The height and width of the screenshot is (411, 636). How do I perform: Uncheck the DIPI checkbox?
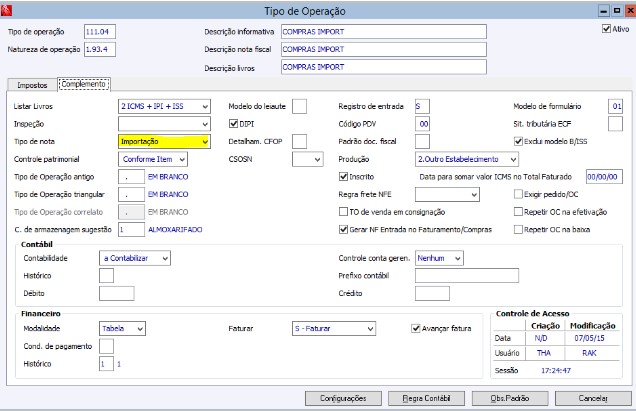[x=232, y=123]
